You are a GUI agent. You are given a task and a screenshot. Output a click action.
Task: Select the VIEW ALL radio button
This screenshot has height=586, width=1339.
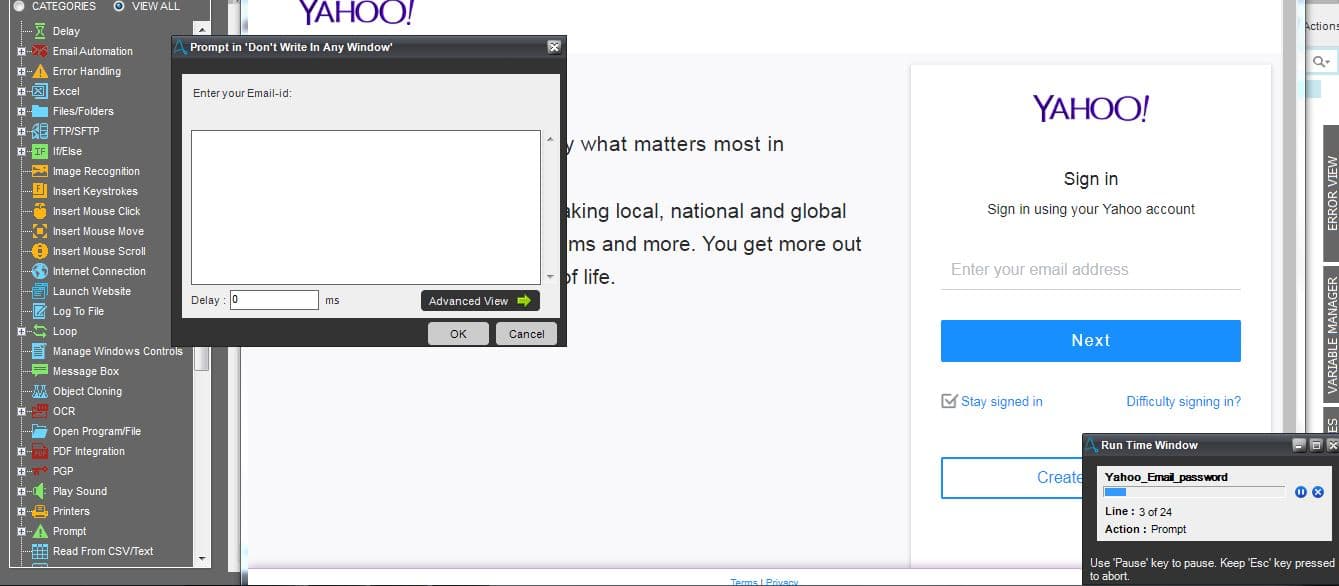(119, 6)
